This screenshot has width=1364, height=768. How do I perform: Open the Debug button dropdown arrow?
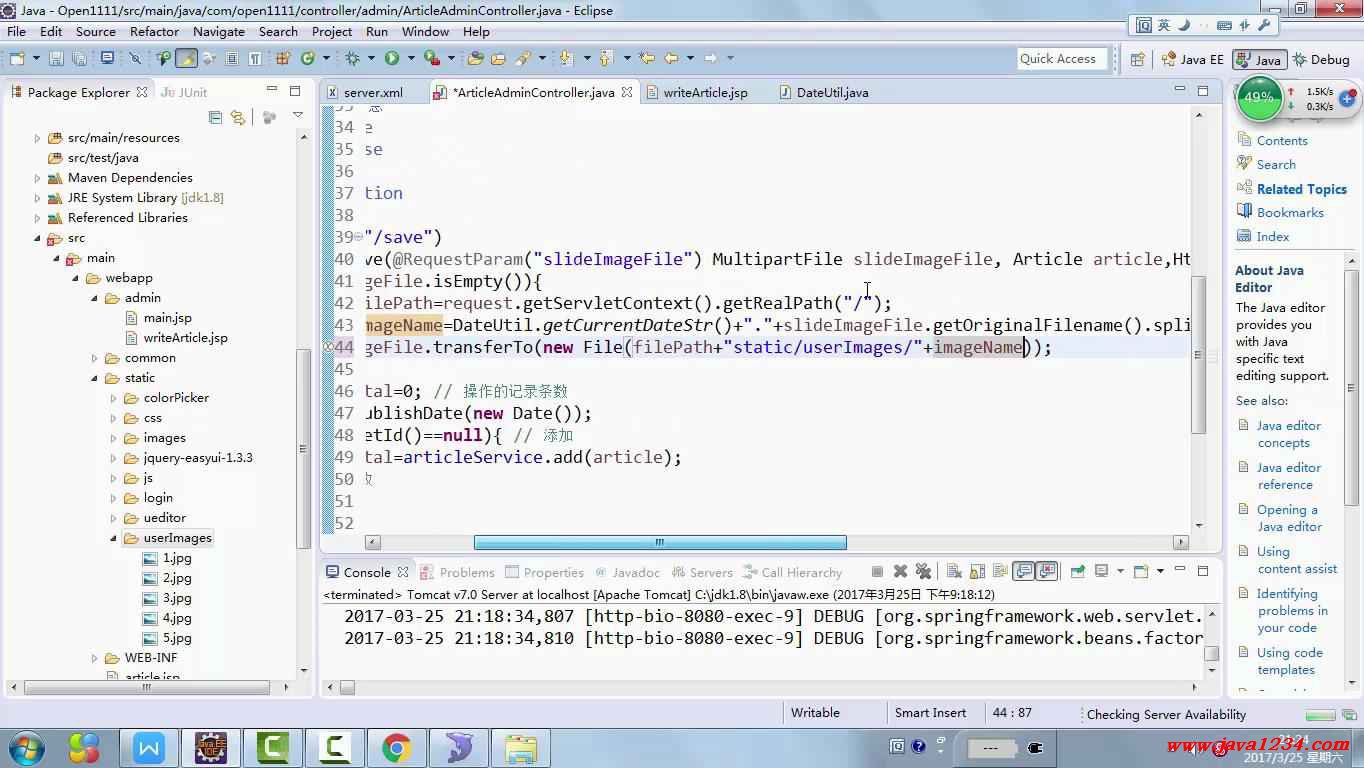click(370, 59)
